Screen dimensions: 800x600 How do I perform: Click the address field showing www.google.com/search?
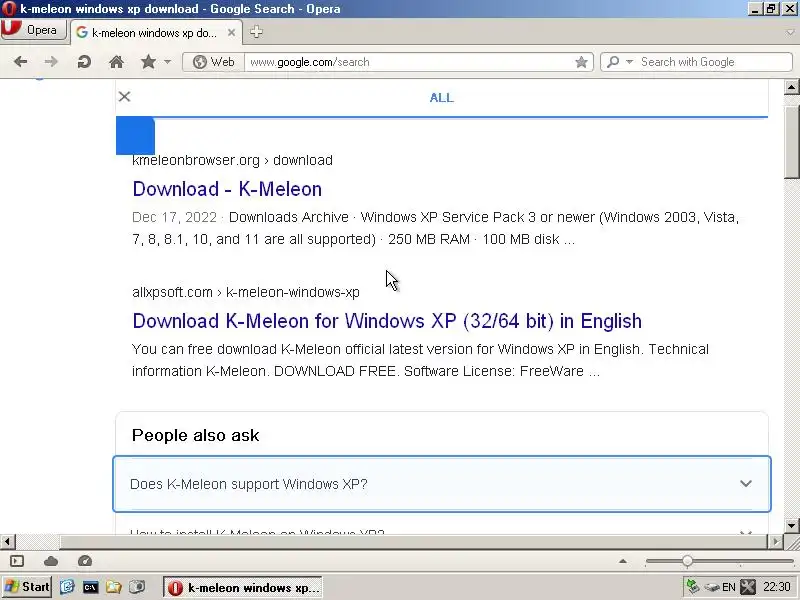(x=408, y=62)
